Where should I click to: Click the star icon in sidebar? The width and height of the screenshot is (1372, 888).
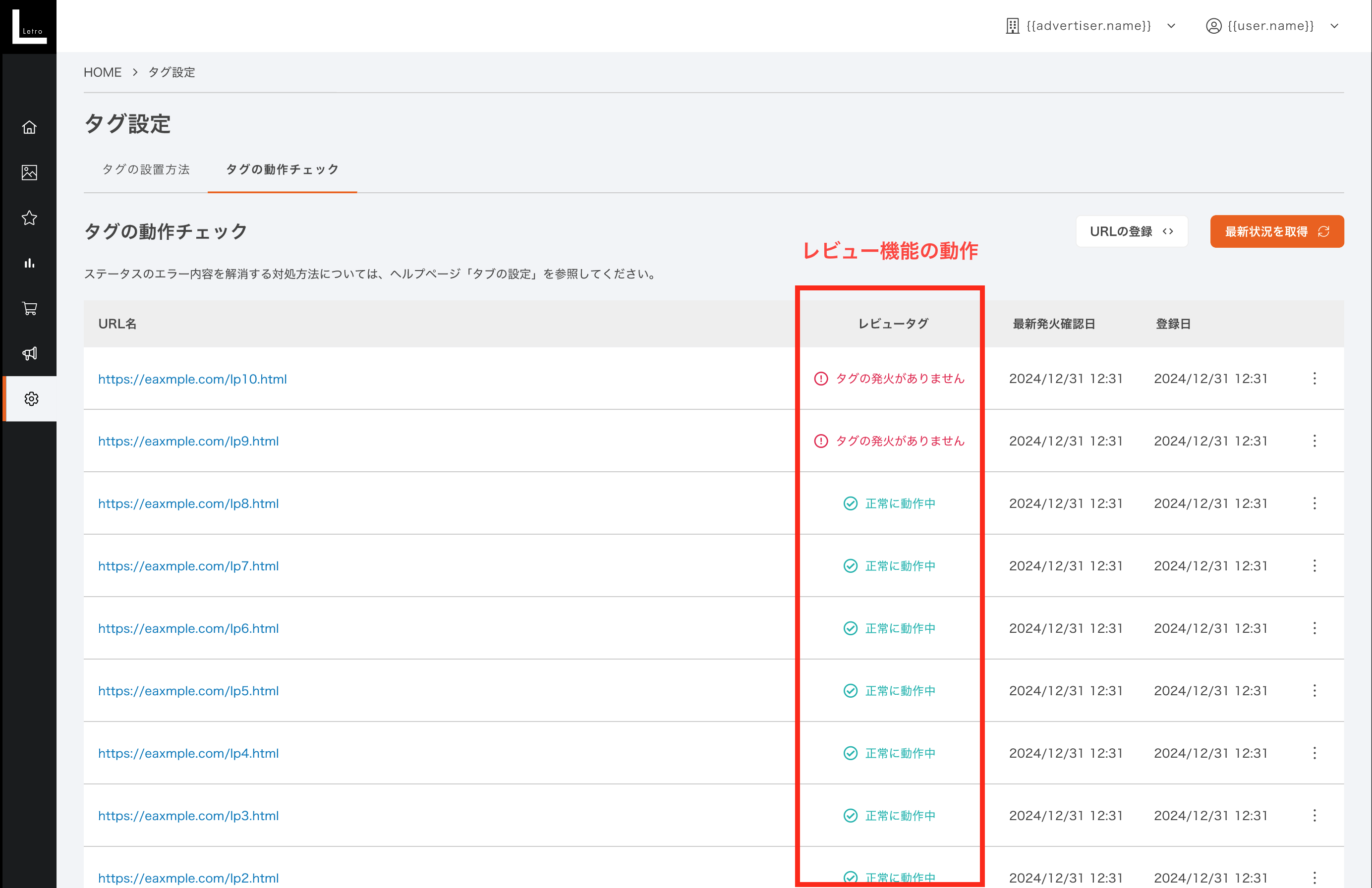29,218
